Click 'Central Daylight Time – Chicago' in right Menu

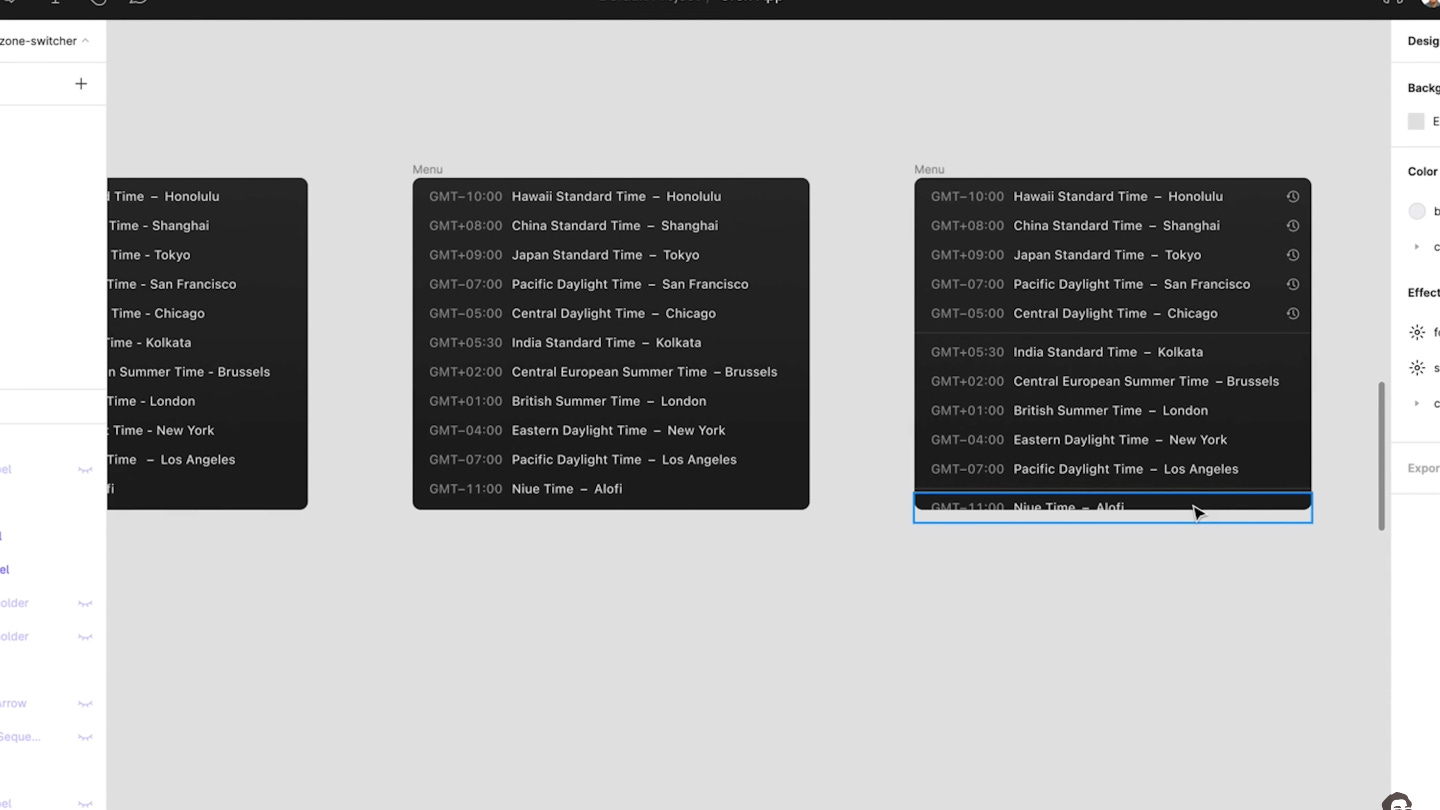coord(1115,313)
